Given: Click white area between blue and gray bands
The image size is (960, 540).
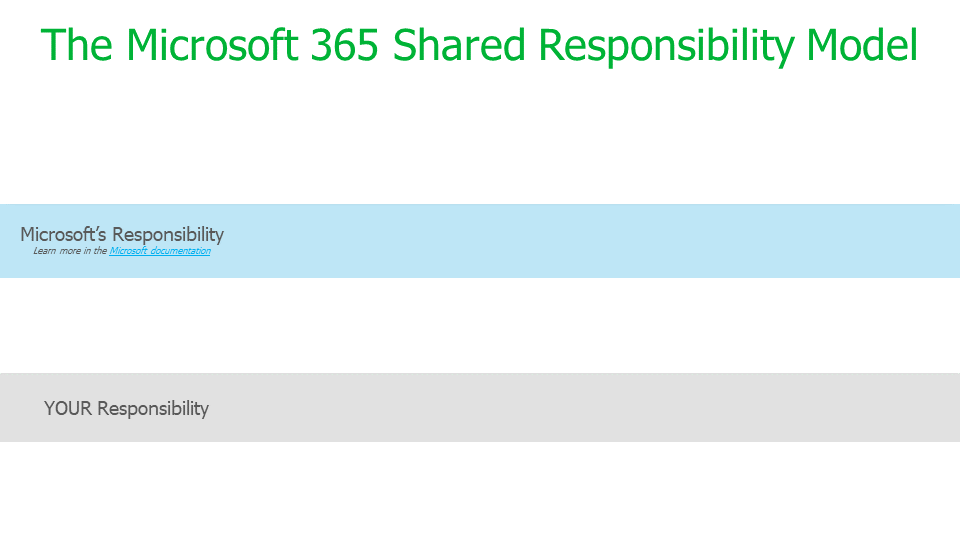Looking at the screenshot, I should (480, 325).
